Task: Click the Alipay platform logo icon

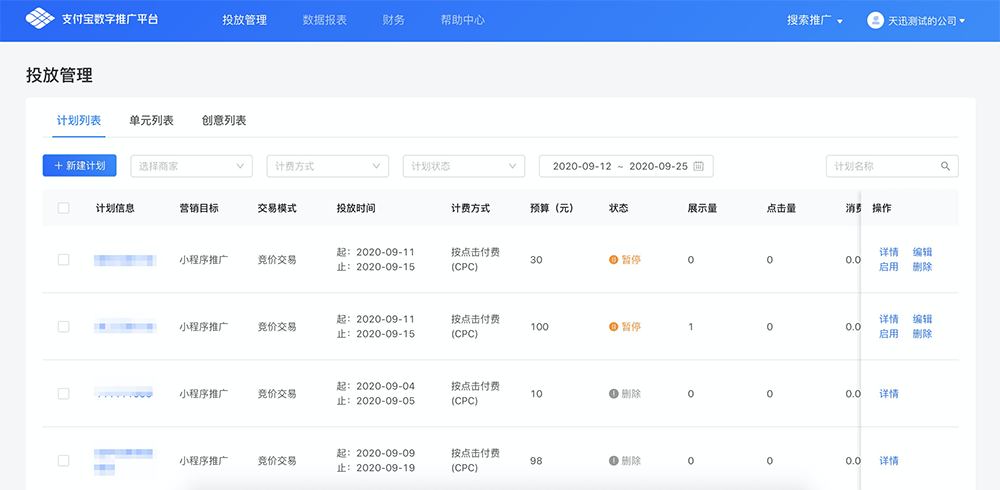Action: click(40, 19)
